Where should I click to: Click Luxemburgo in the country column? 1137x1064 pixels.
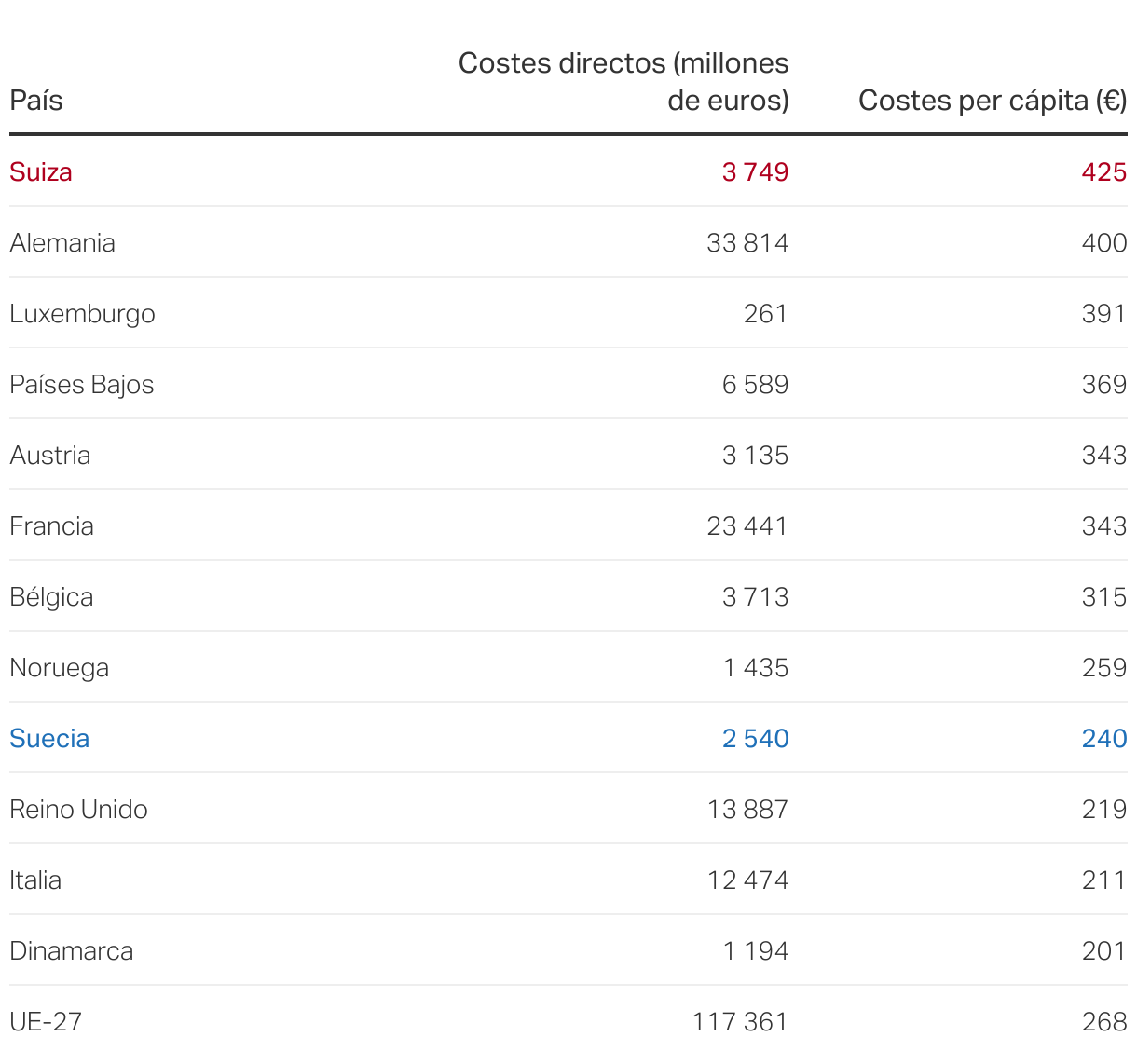(x=82, y=314)
